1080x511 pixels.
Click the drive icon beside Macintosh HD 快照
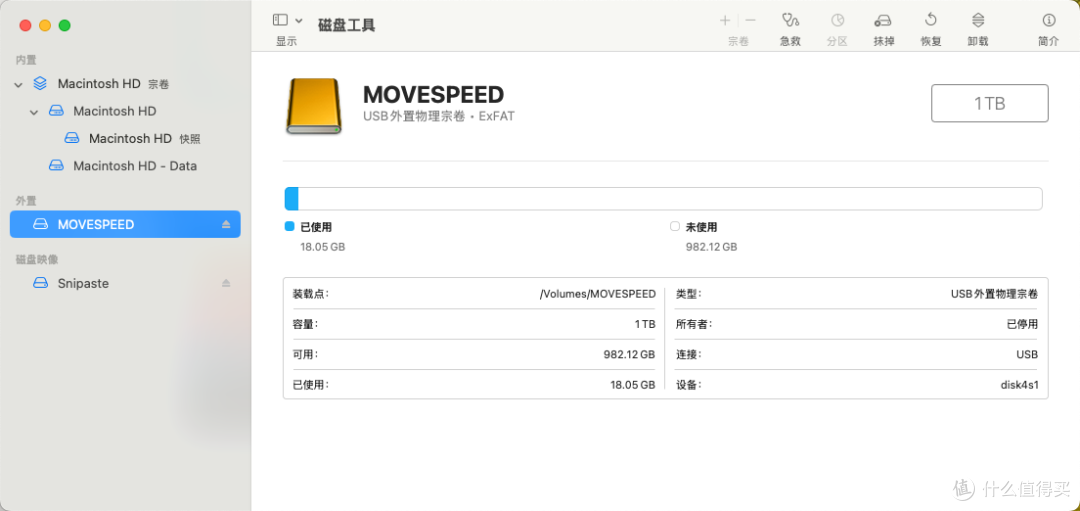point(72,138)
